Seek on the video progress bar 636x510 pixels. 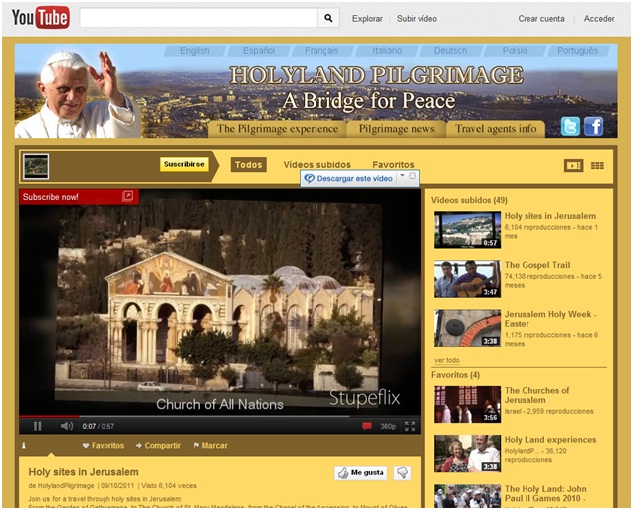pos(220,416)
